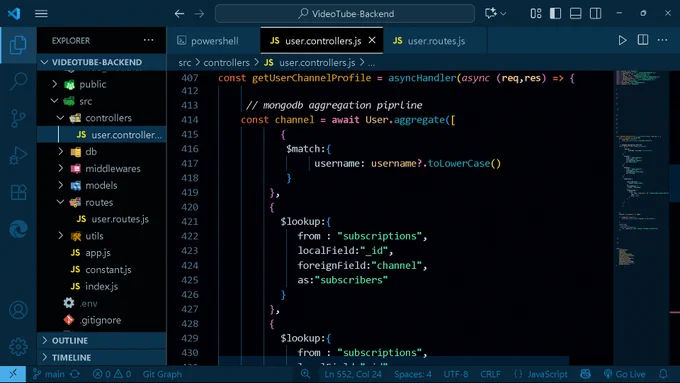This screenshot has height=383, width=680.
Task: Run the code with play button
Action: pyautogui.click(x=622, y=40)
